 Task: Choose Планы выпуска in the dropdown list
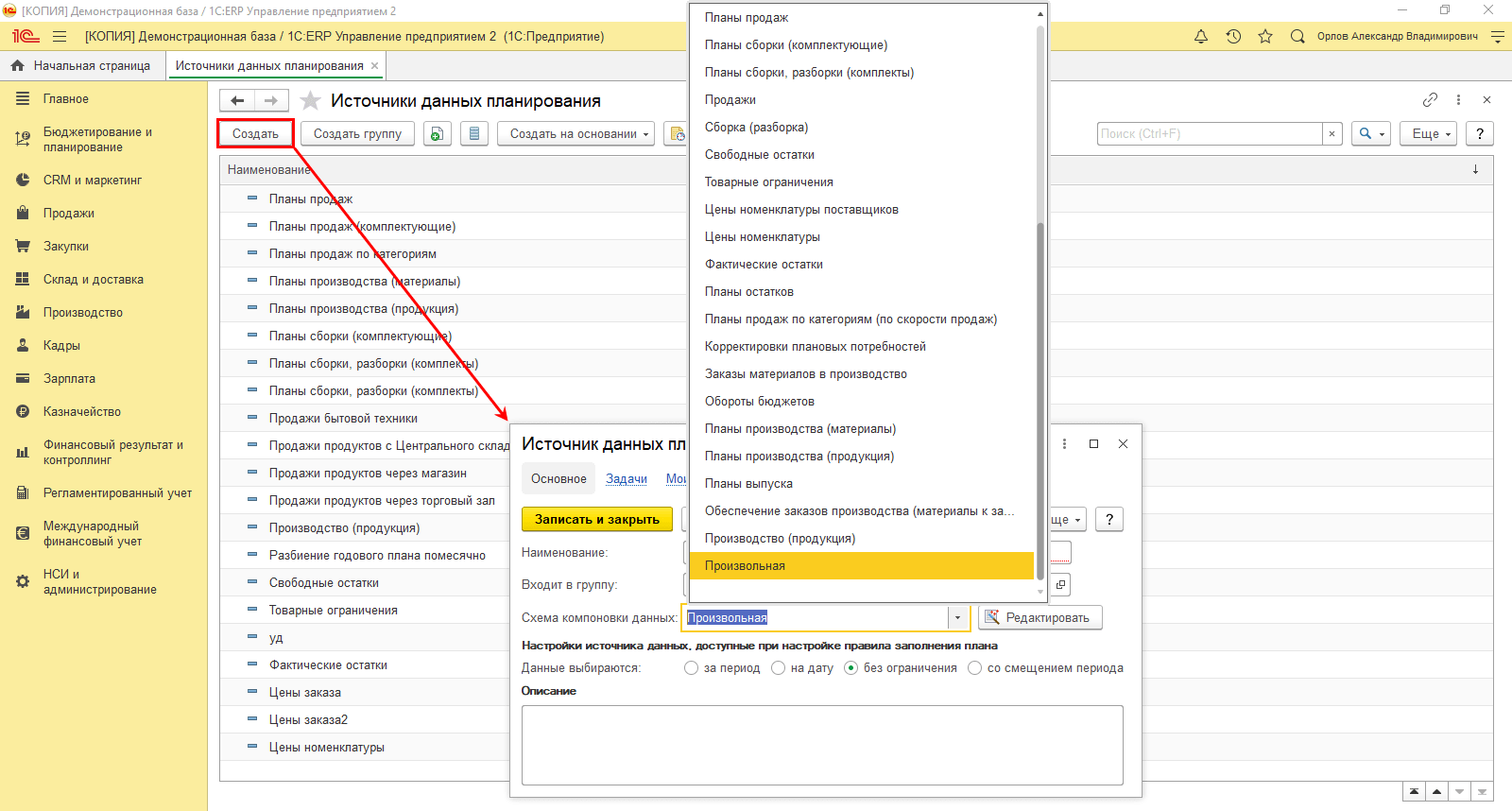[x=862, y=483]
